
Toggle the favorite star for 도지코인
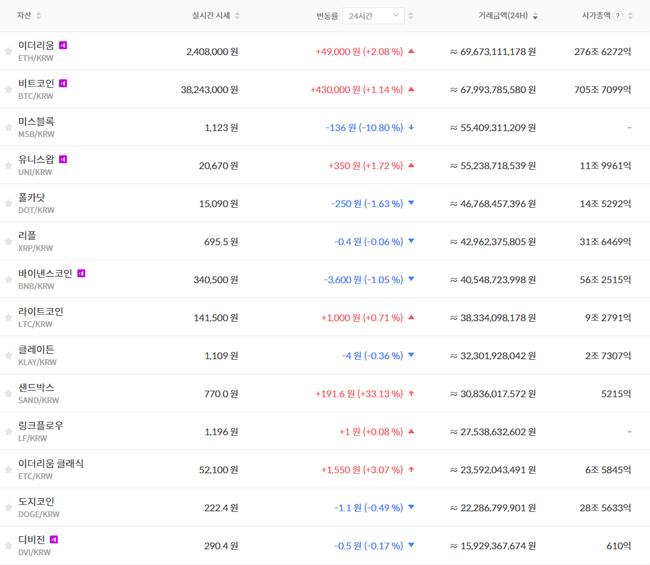click(9, 507)
